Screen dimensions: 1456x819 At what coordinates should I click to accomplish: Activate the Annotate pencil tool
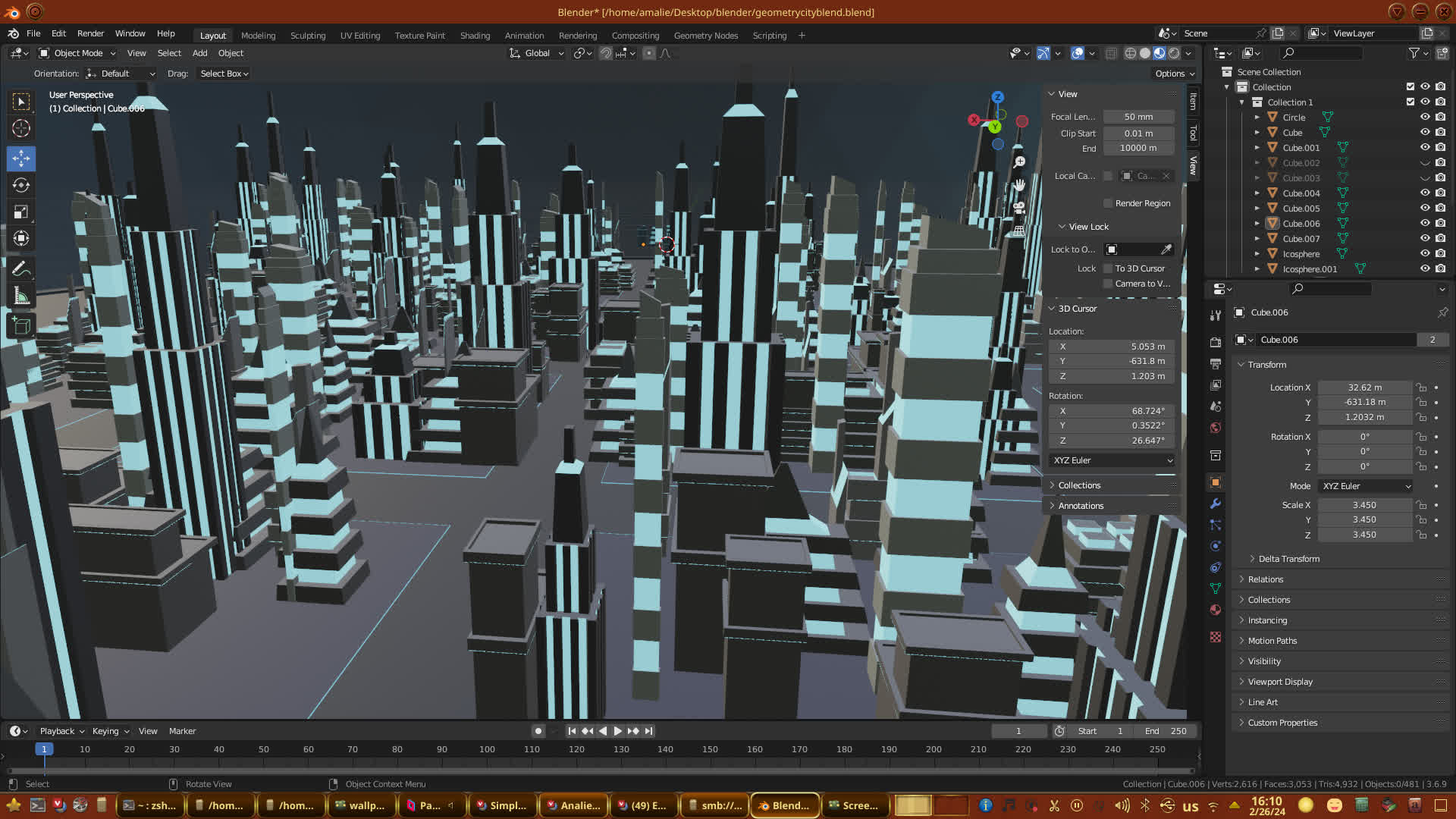pos(21,268)
